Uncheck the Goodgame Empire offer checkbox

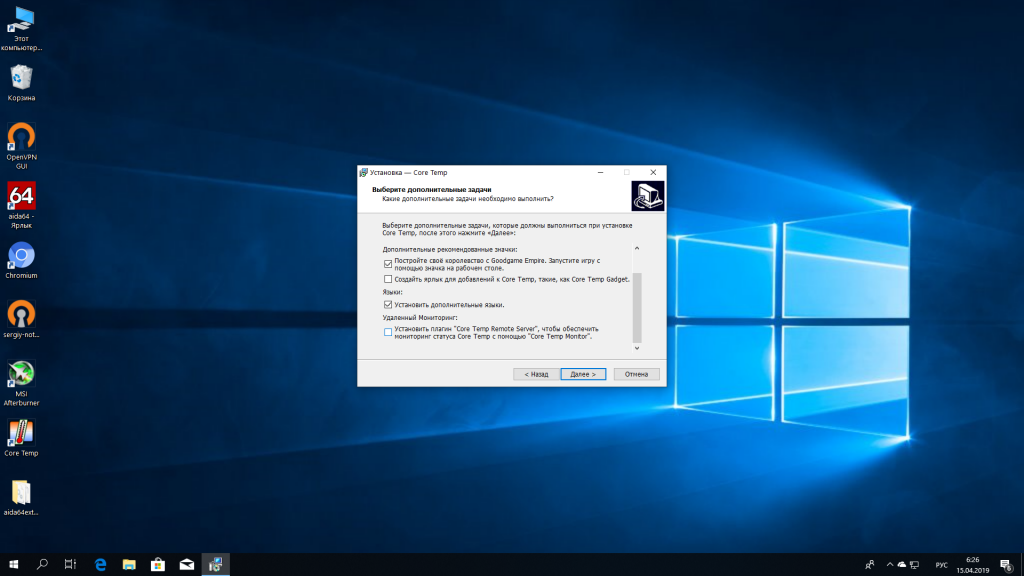pos(388,263)
